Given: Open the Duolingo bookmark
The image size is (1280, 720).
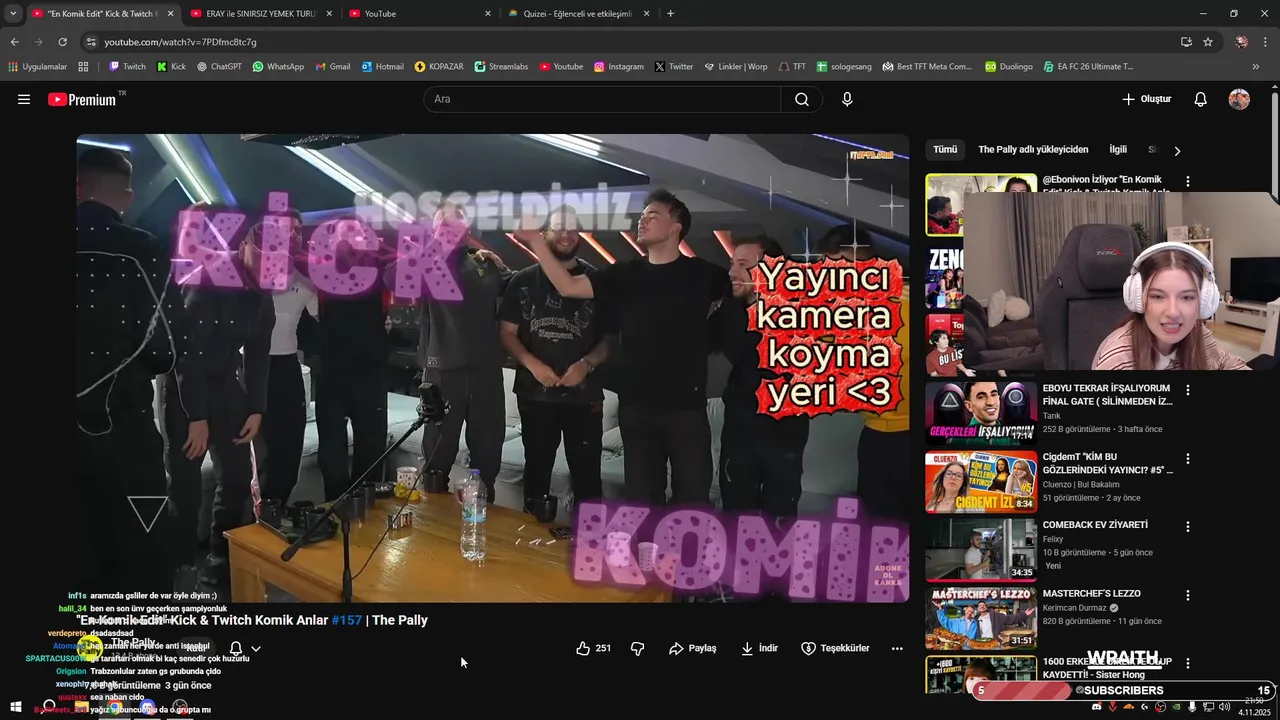Looking at the screenshot, I should tap(1008, 67).
